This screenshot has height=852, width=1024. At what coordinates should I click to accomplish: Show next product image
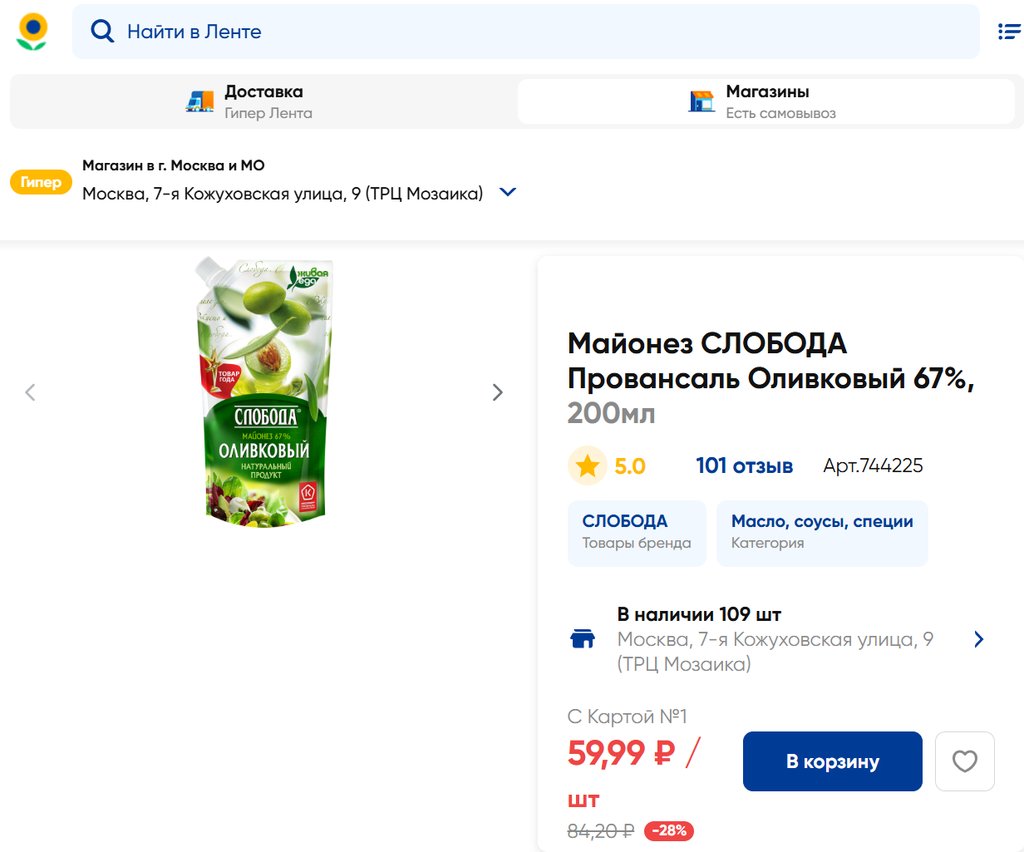tap(497, 393)
